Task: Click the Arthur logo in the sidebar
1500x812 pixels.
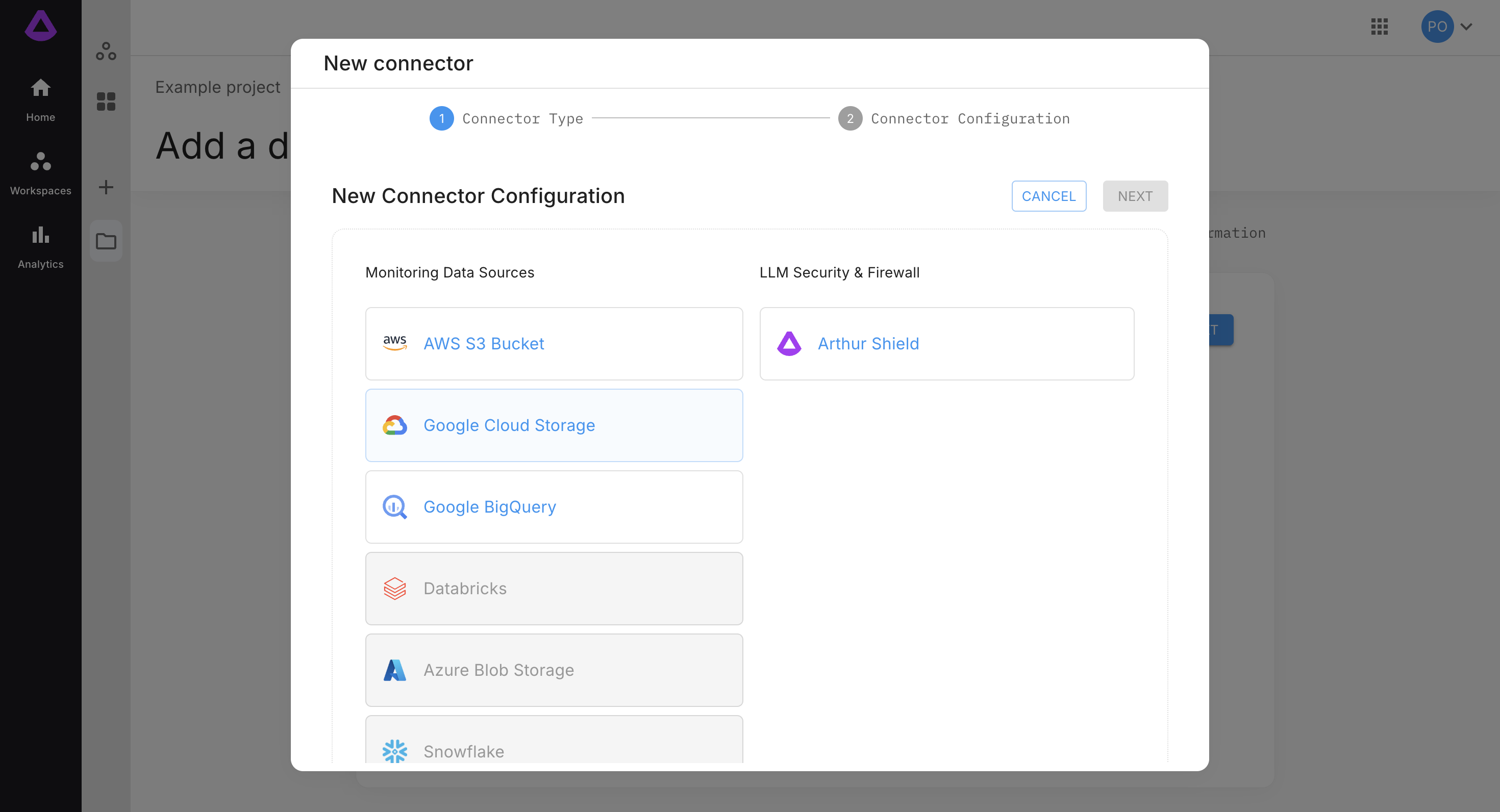Action: 41,26
